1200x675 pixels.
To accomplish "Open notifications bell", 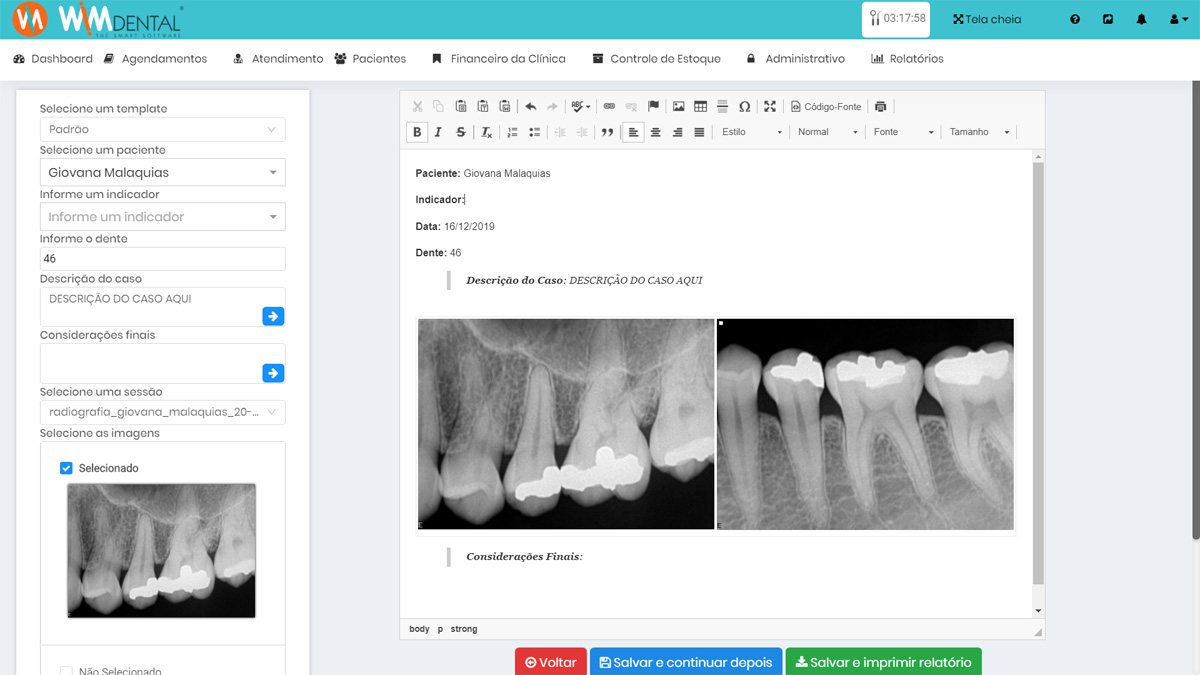I will click(1141, 19).
